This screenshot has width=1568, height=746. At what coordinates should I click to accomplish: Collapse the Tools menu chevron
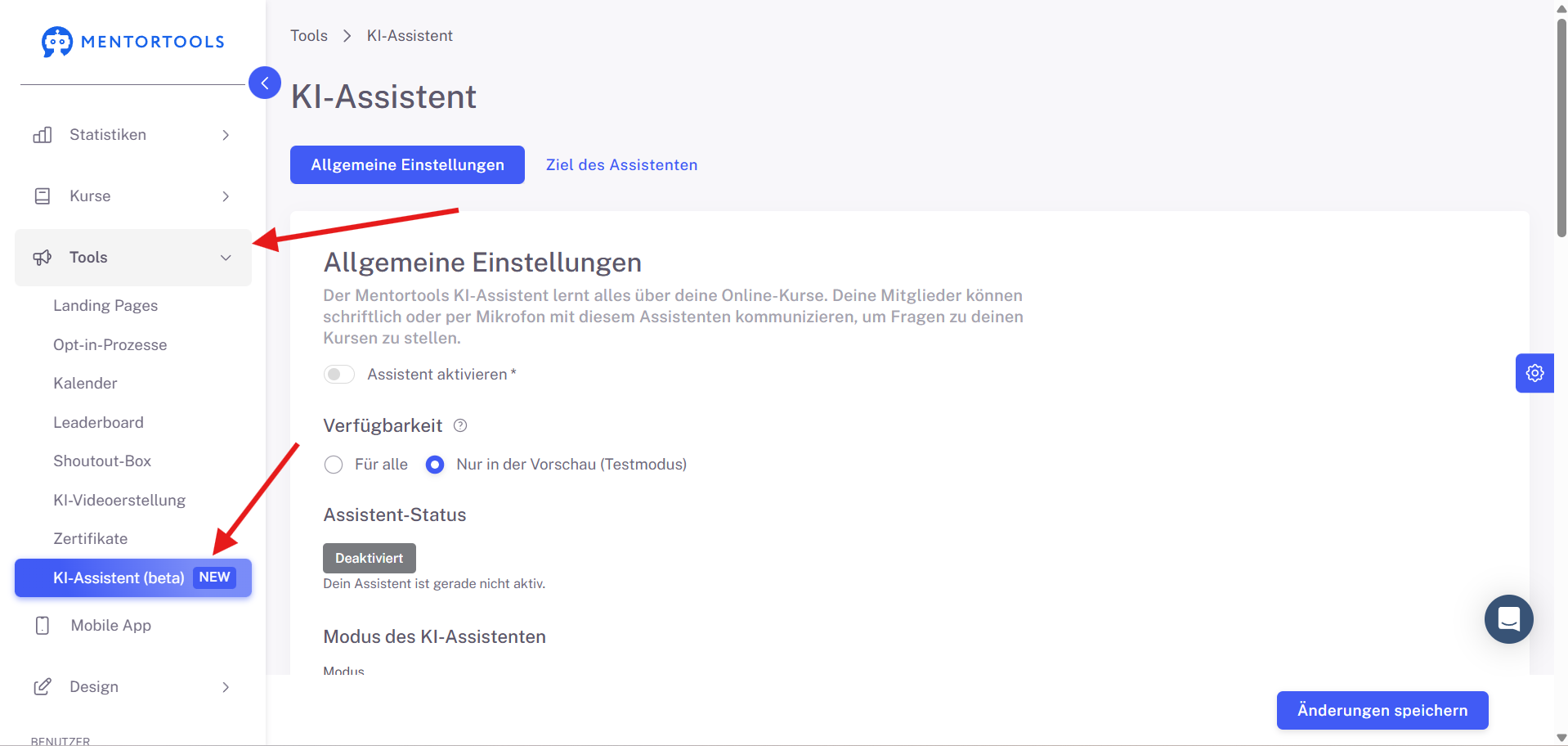tap(226, 258)
